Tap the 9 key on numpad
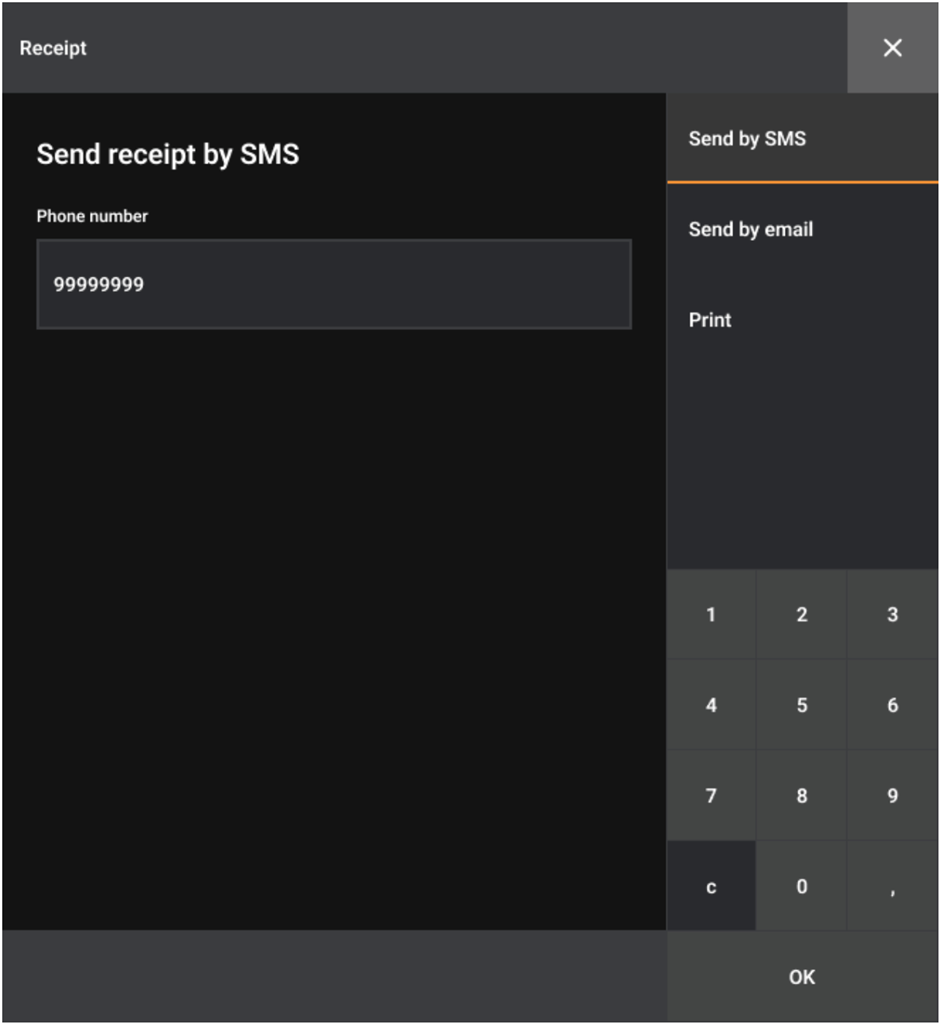The image size is (940, 1024). coord(892,796)
